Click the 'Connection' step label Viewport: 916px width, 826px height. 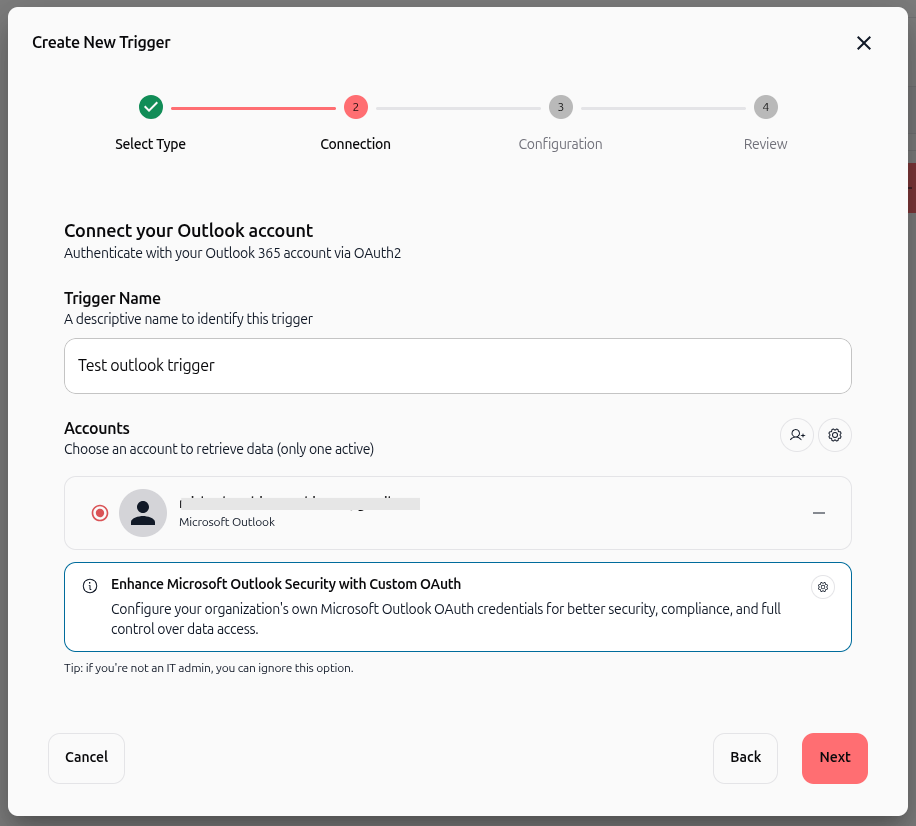tap(355, 144)
